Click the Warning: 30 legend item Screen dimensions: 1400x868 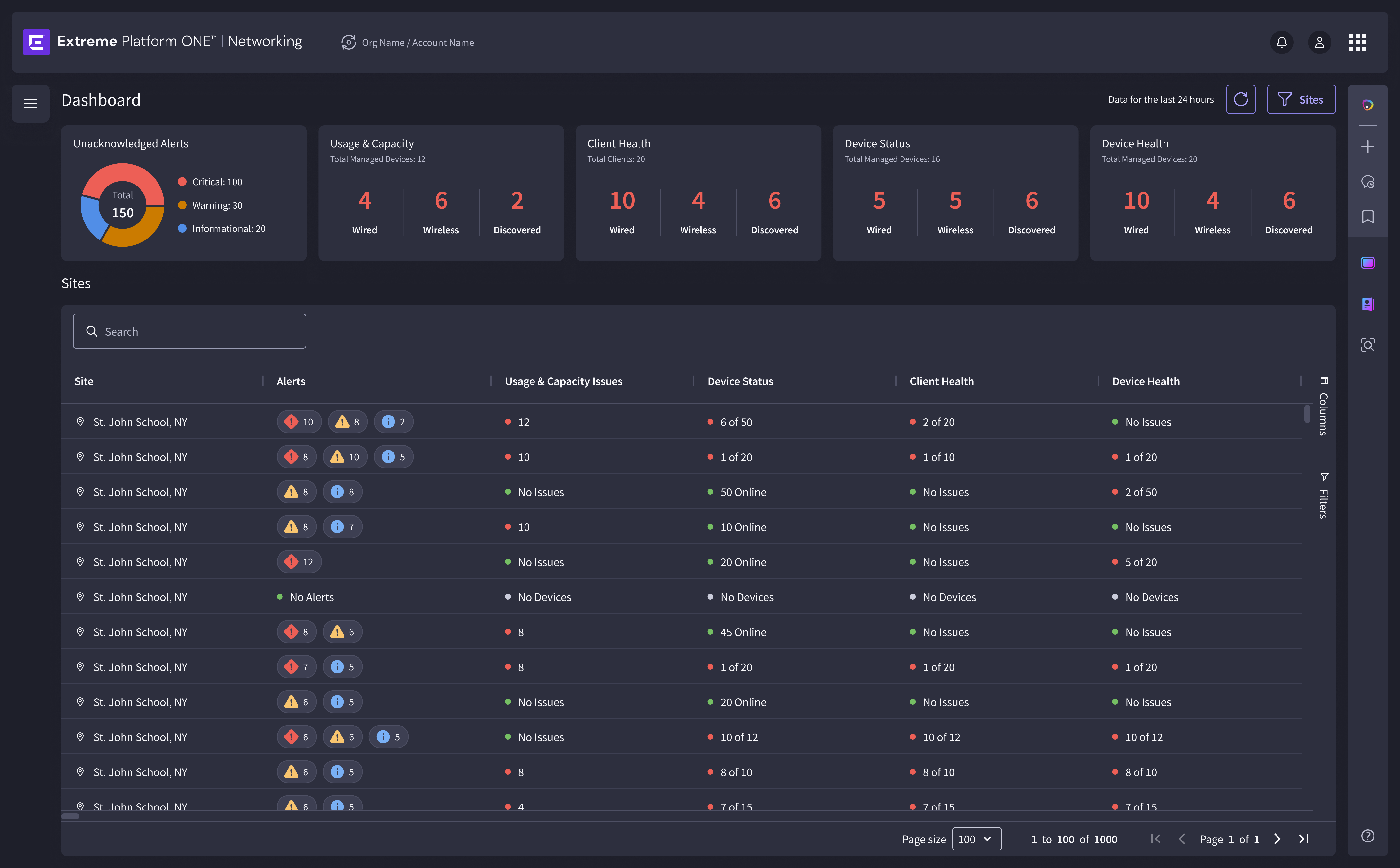pos(210,205)
